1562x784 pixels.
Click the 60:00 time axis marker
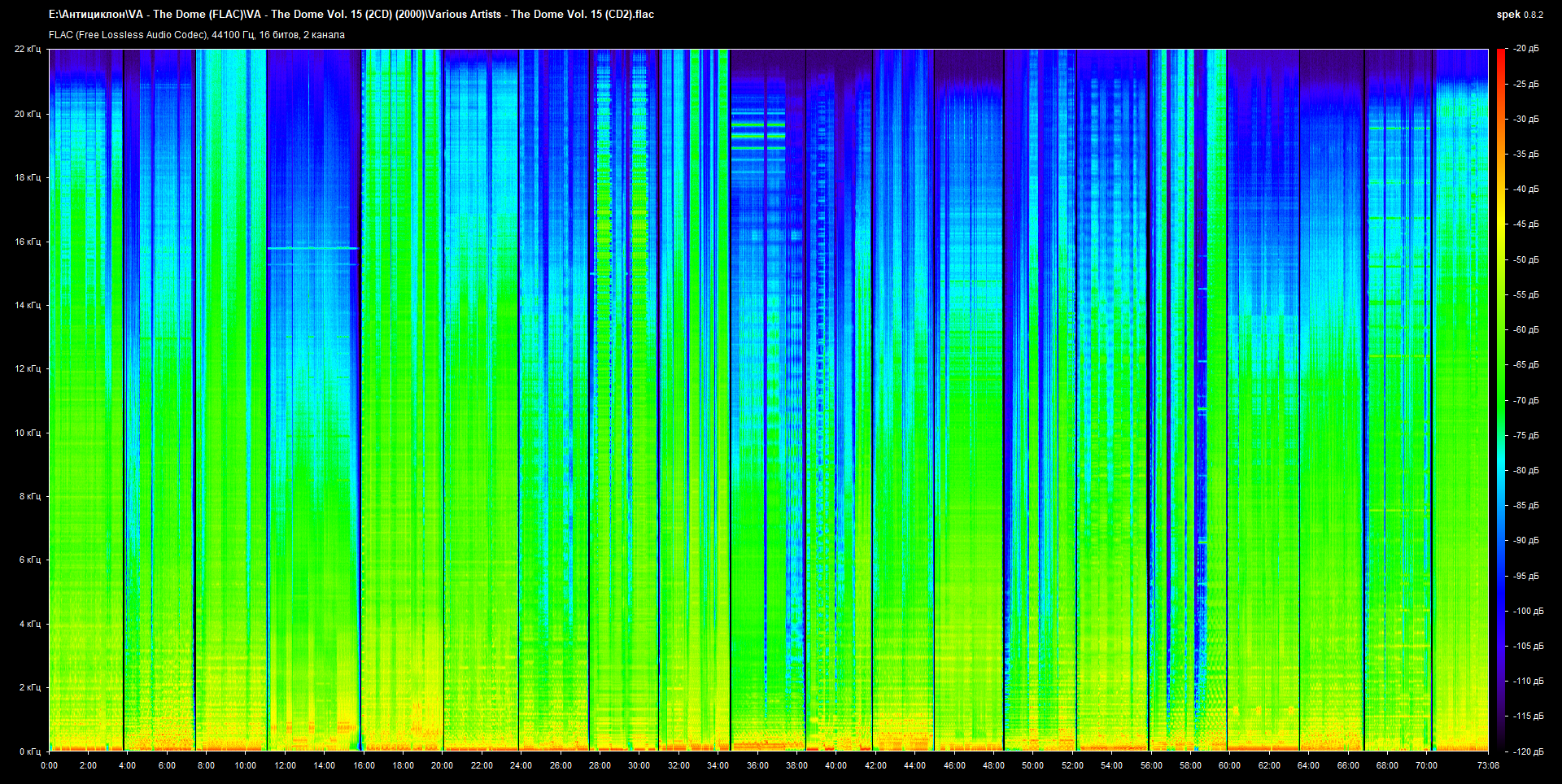1229,765
